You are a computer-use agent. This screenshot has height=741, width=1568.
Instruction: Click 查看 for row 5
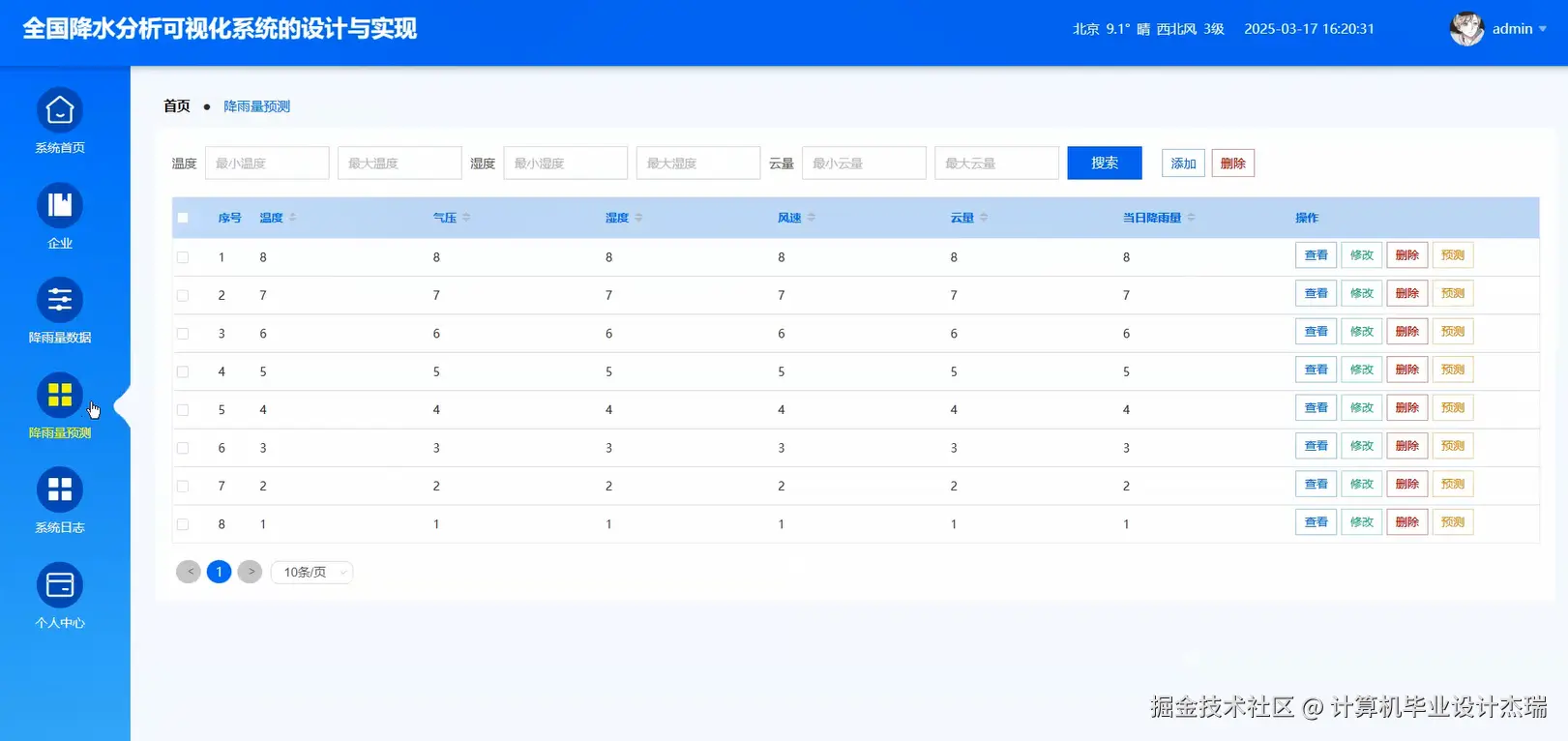[1317, 408]
